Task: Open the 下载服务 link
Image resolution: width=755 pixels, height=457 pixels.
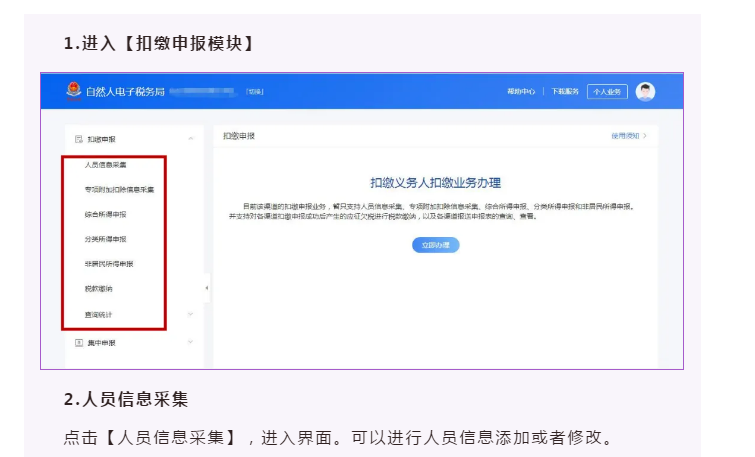Action: [565, 91]
